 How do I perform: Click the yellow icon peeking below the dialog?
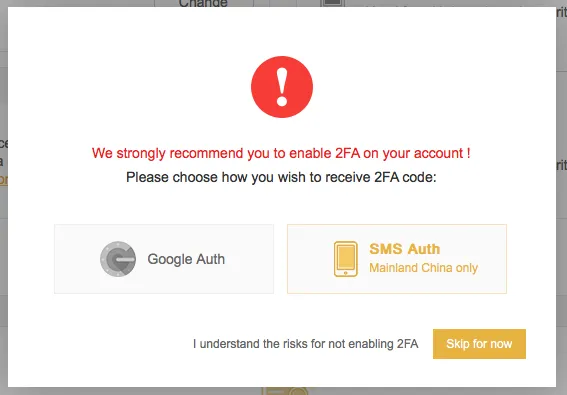(285, 391)
